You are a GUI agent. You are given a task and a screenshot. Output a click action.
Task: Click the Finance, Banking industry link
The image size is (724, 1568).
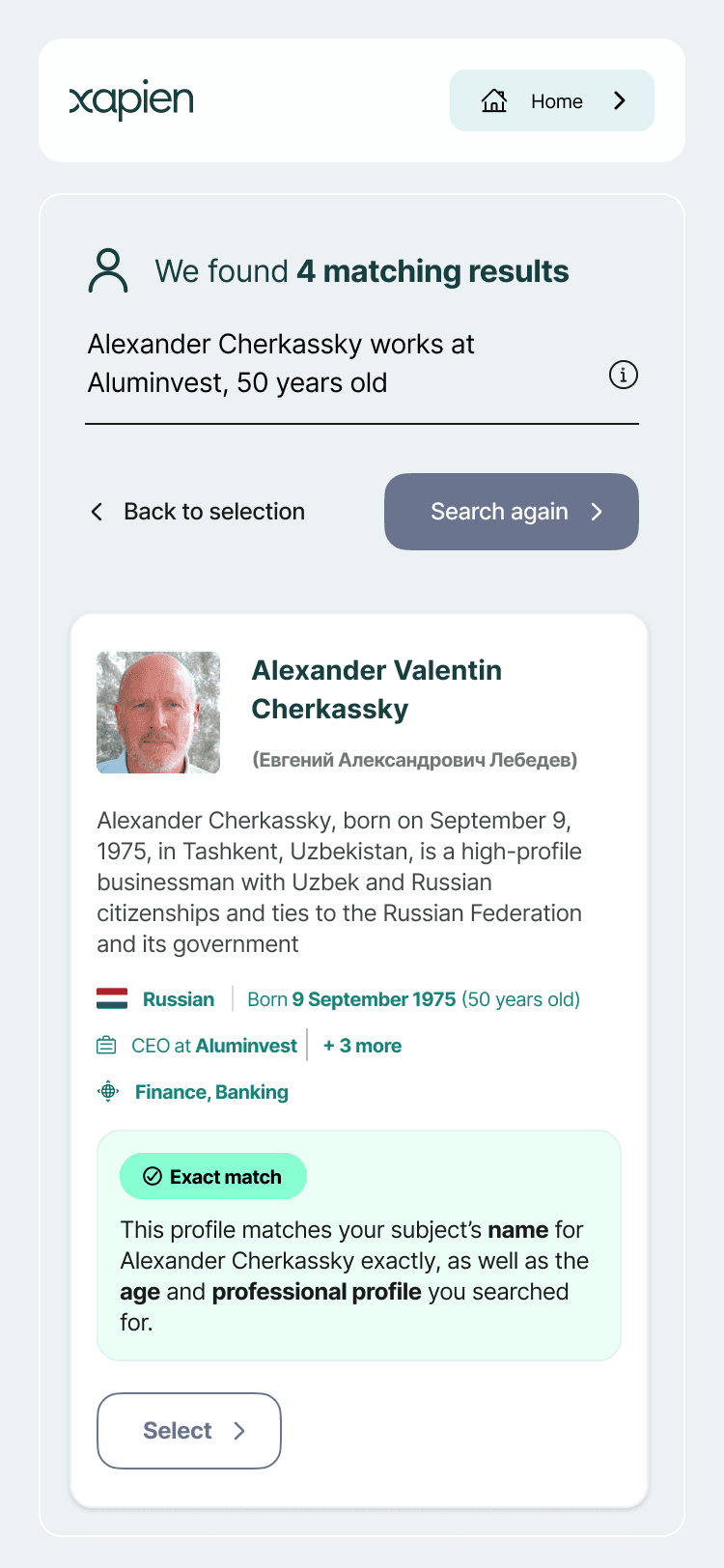(211, 1092)
